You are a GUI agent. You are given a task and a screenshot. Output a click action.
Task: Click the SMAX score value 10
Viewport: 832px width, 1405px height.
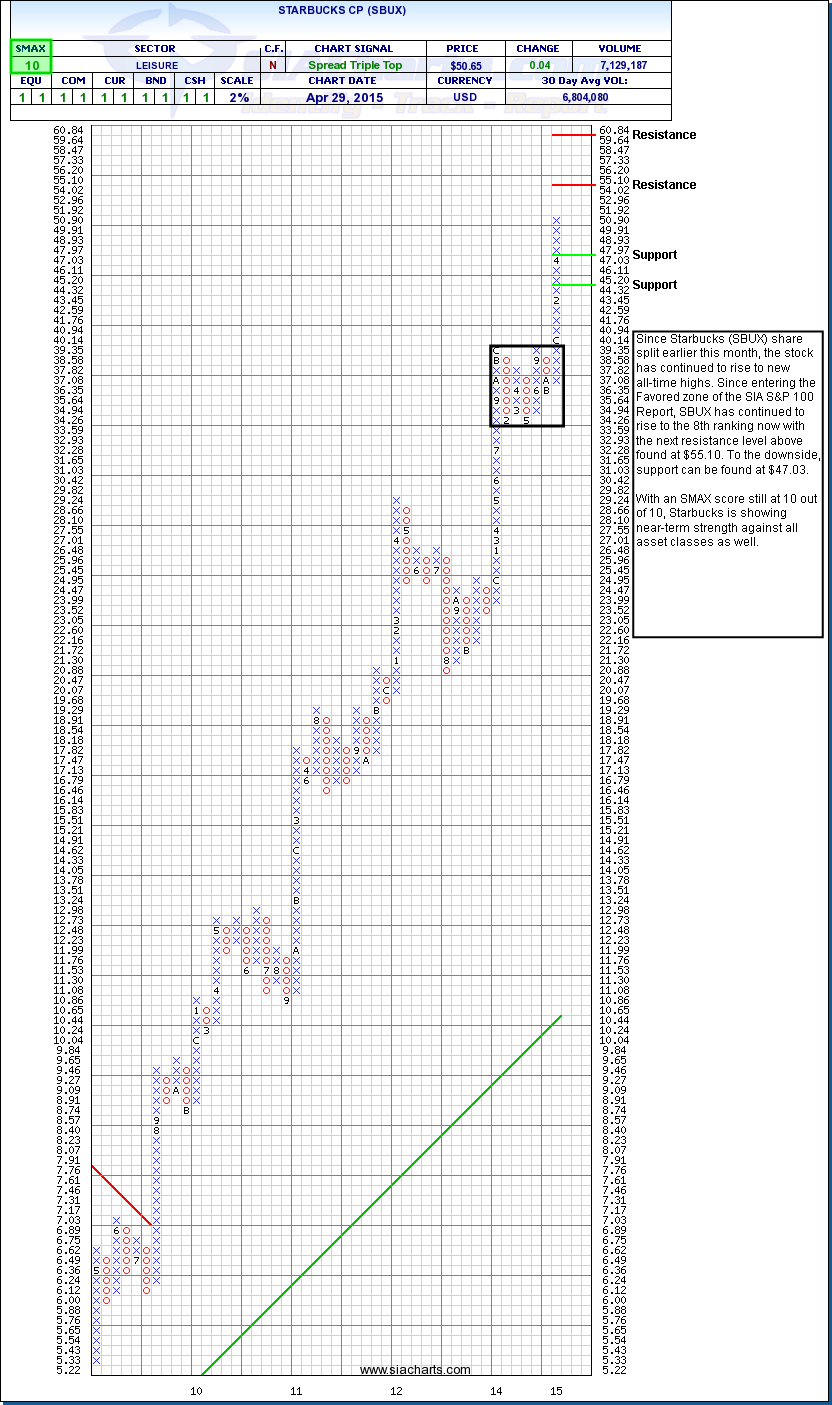31,65
